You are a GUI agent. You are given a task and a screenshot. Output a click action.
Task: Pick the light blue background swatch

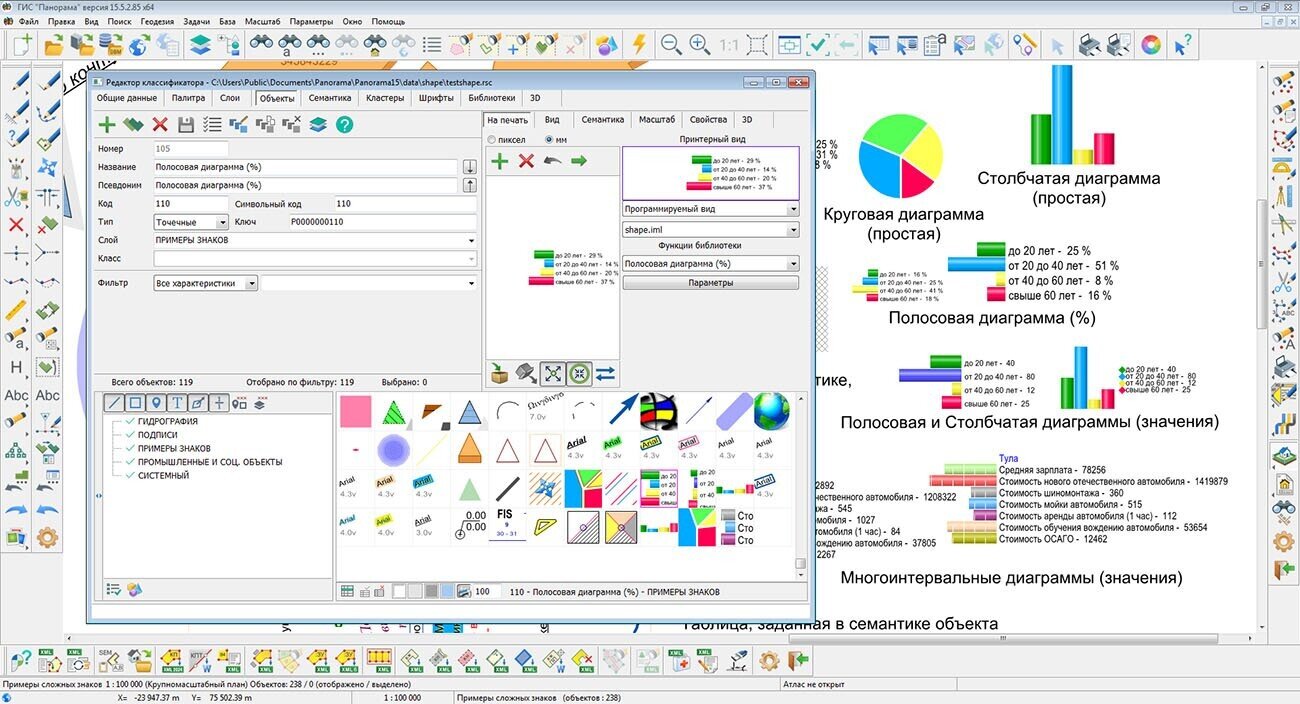tap(447, 592)
